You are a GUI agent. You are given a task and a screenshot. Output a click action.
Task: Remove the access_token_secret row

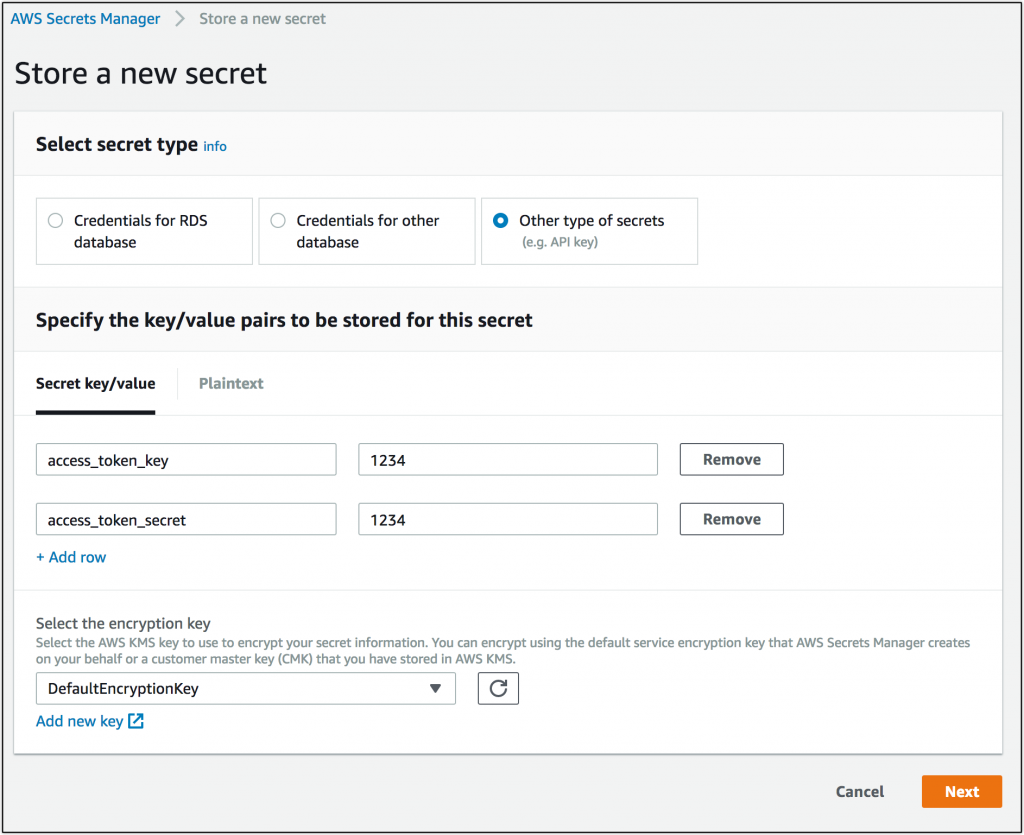click(731, 519)
